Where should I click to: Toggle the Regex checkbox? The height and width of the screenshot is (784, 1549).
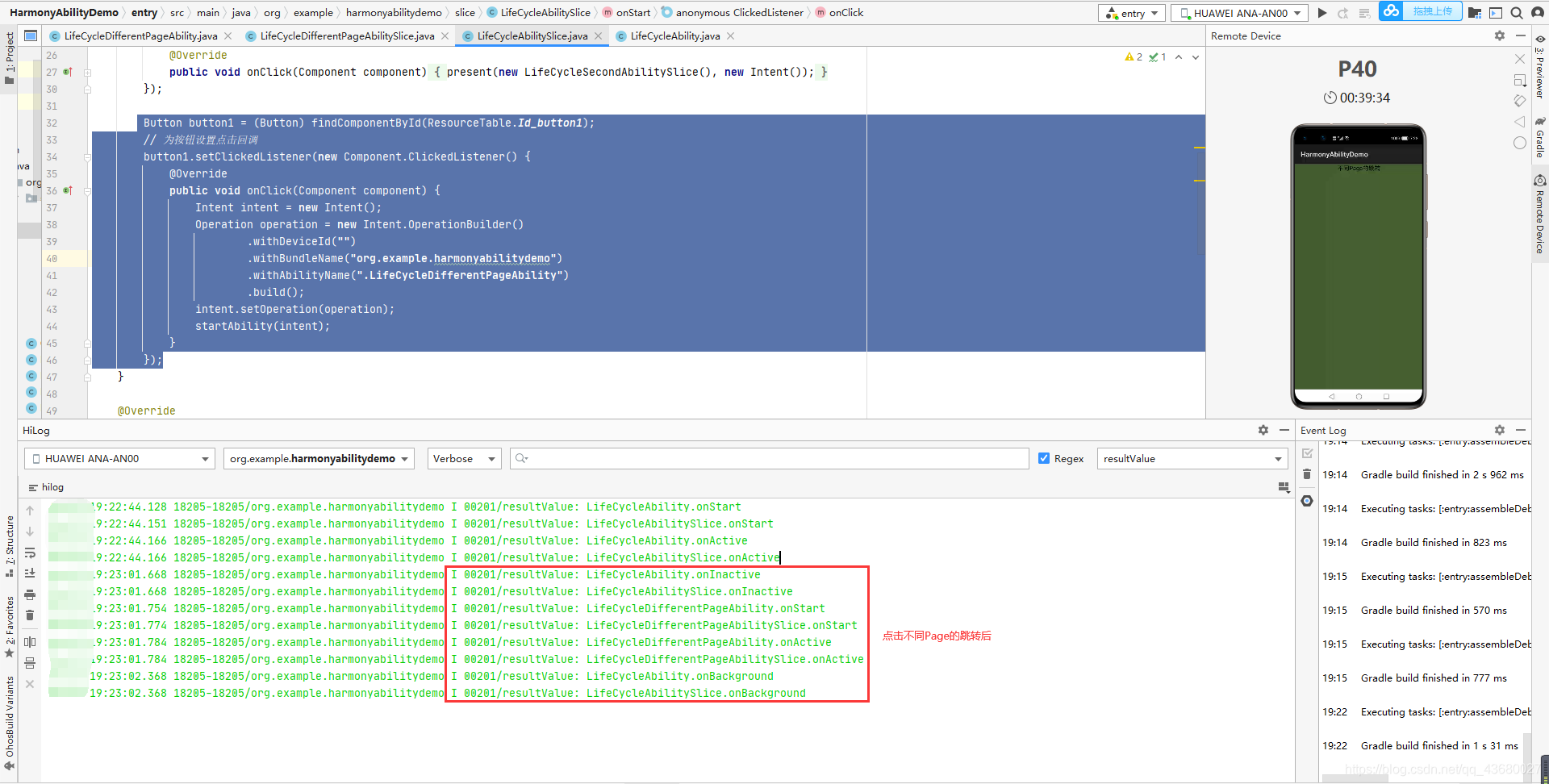[x=1044, y=458]
